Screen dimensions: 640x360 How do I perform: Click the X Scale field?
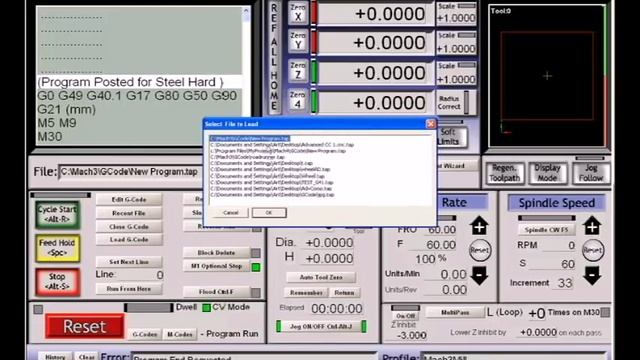point(456,18)
